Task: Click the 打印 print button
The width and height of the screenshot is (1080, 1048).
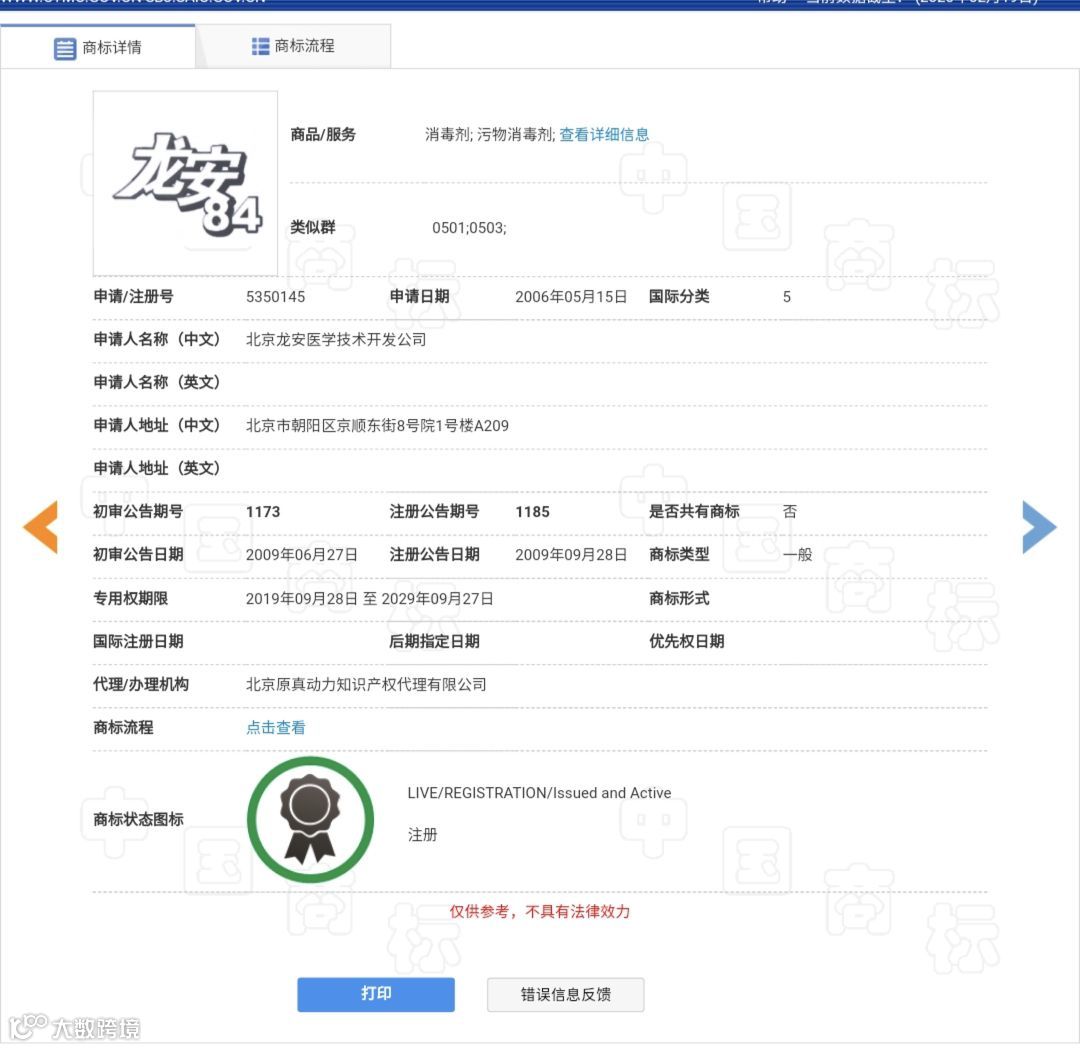Action: click(x=376, y=994)
